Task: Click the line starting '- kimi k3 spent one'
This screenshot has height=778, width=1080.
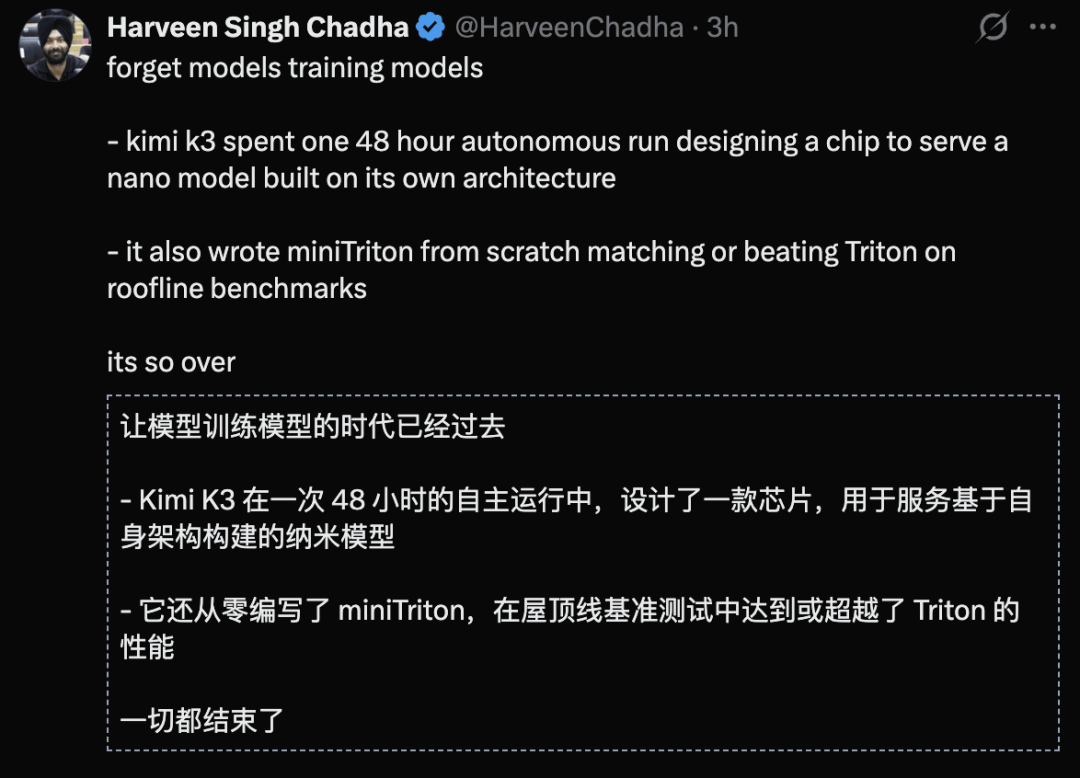Action: click(557, 142)
